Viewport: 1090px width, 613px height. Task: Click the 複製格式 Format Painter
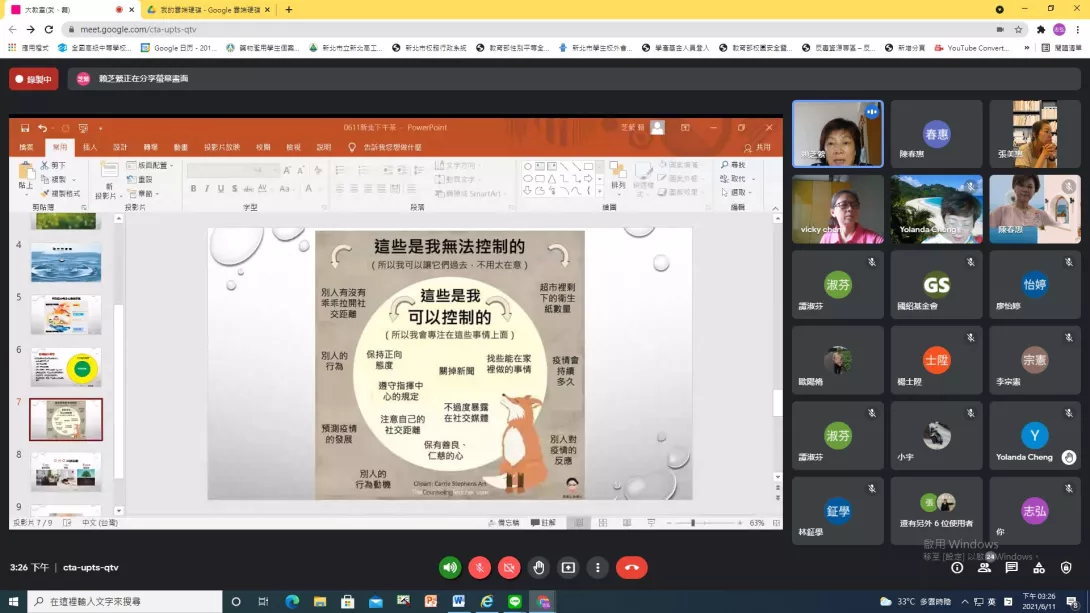(60, 193)
